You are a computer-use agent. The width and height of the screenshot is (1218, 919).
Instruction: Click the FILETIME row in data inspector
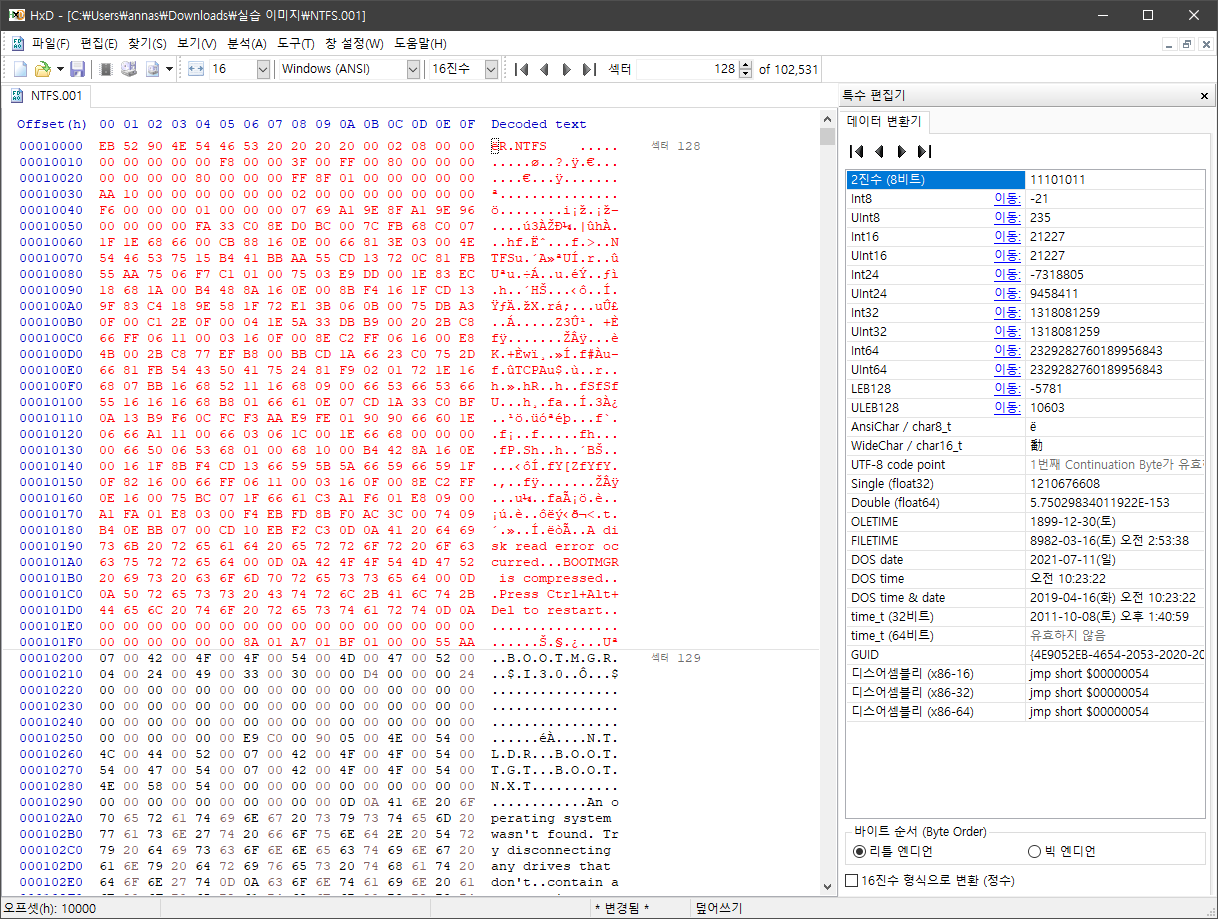[1025, 541]
